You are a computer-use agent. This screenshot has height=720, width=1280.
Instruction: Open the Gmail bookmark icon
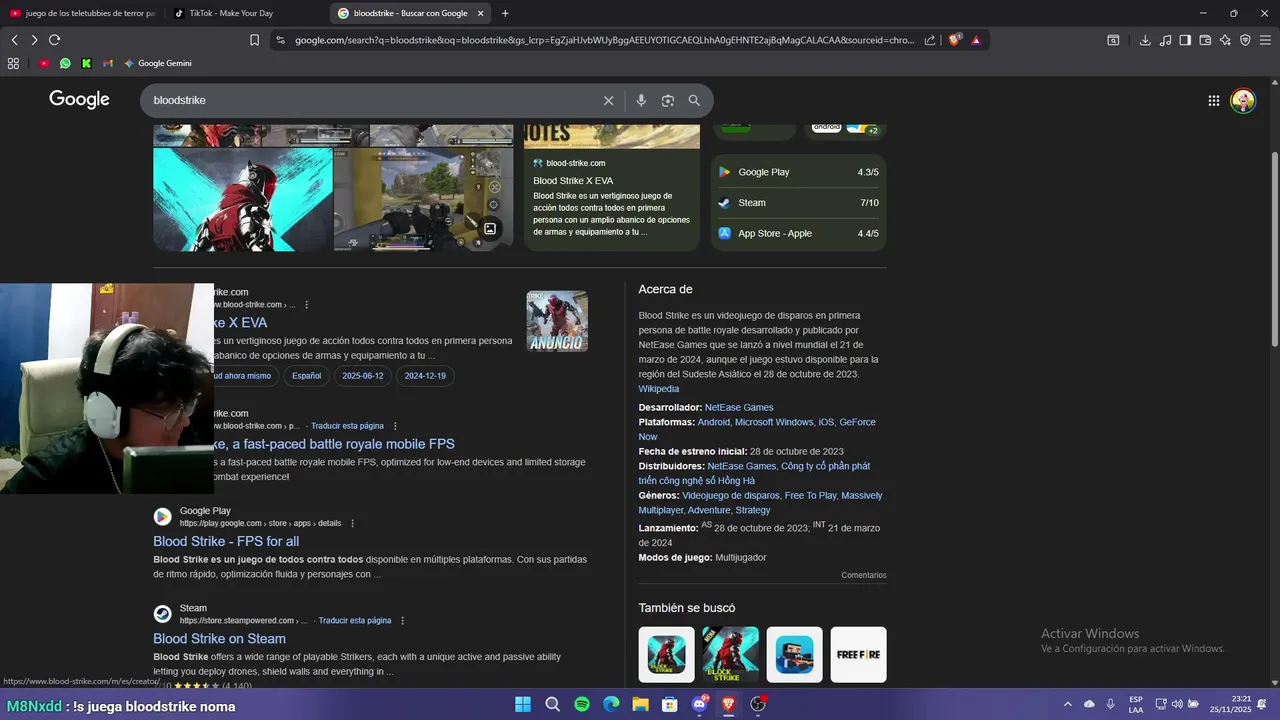(108, 63)
